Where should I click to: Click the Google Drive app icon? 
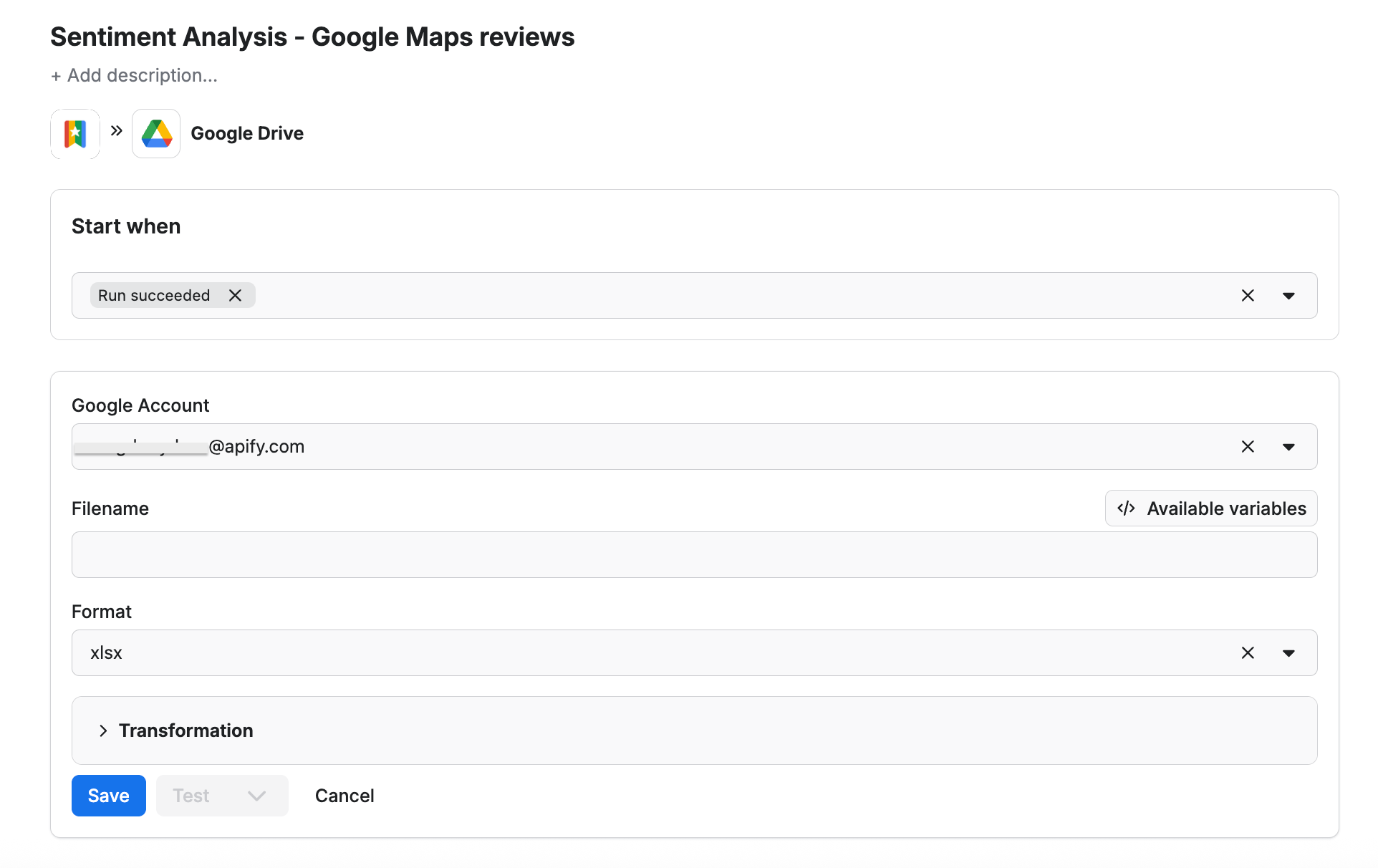156,133
